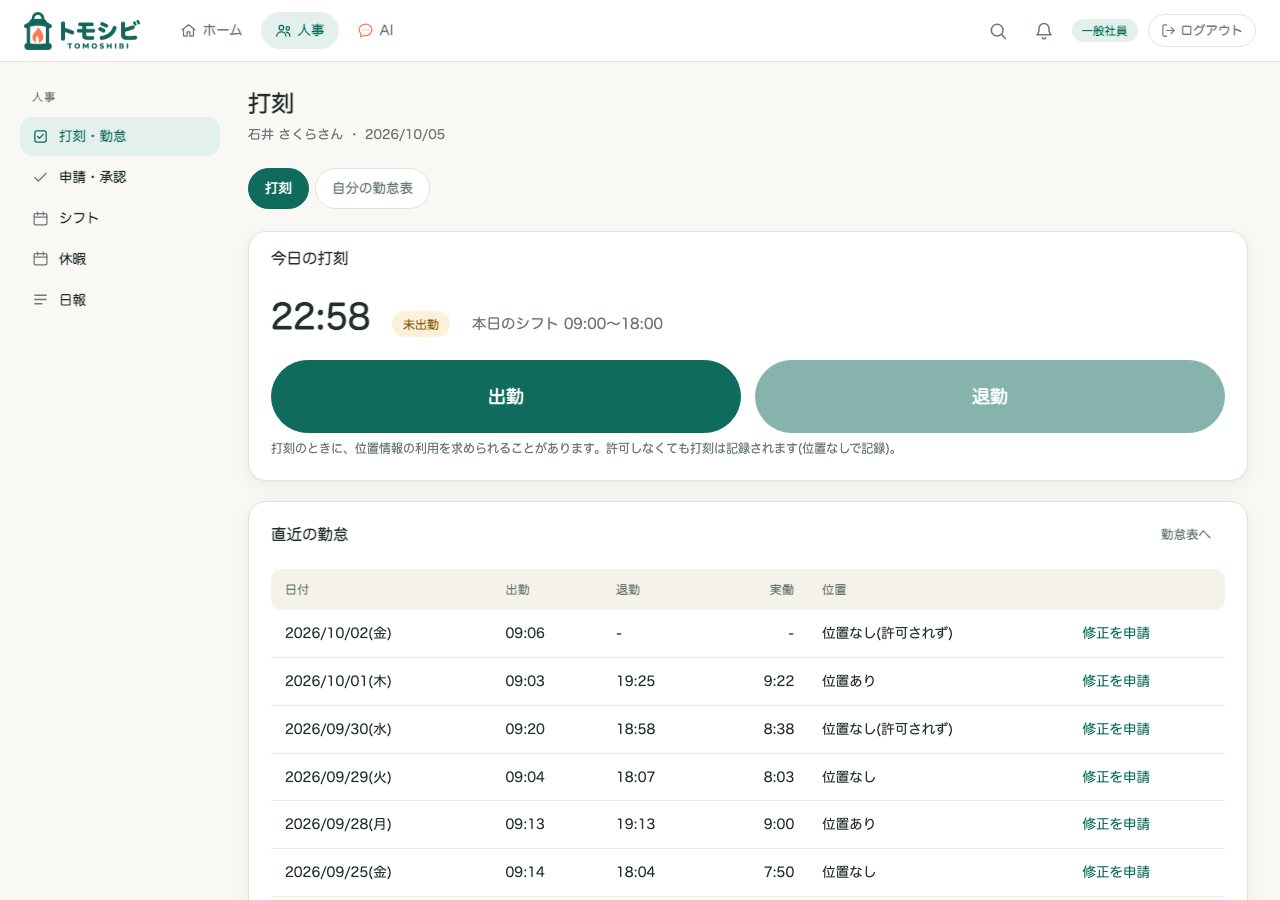Request correction for 2026/09/29(火)
The width and height of the screenshot is (1280, 900).
click(x=1116, y=777)
